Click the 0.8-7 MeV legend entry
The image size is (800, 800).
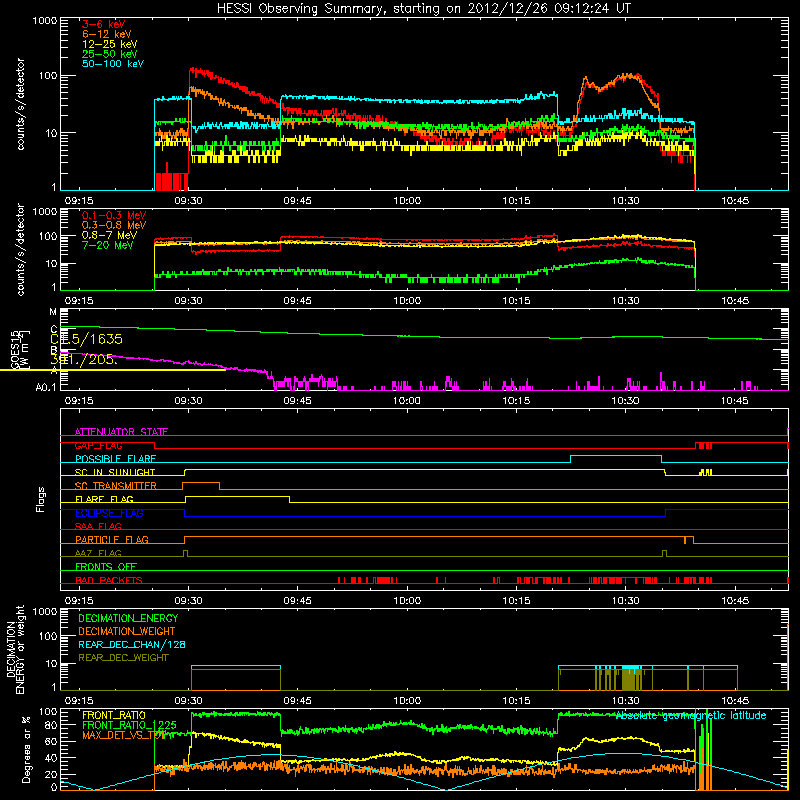coord(109,235)
